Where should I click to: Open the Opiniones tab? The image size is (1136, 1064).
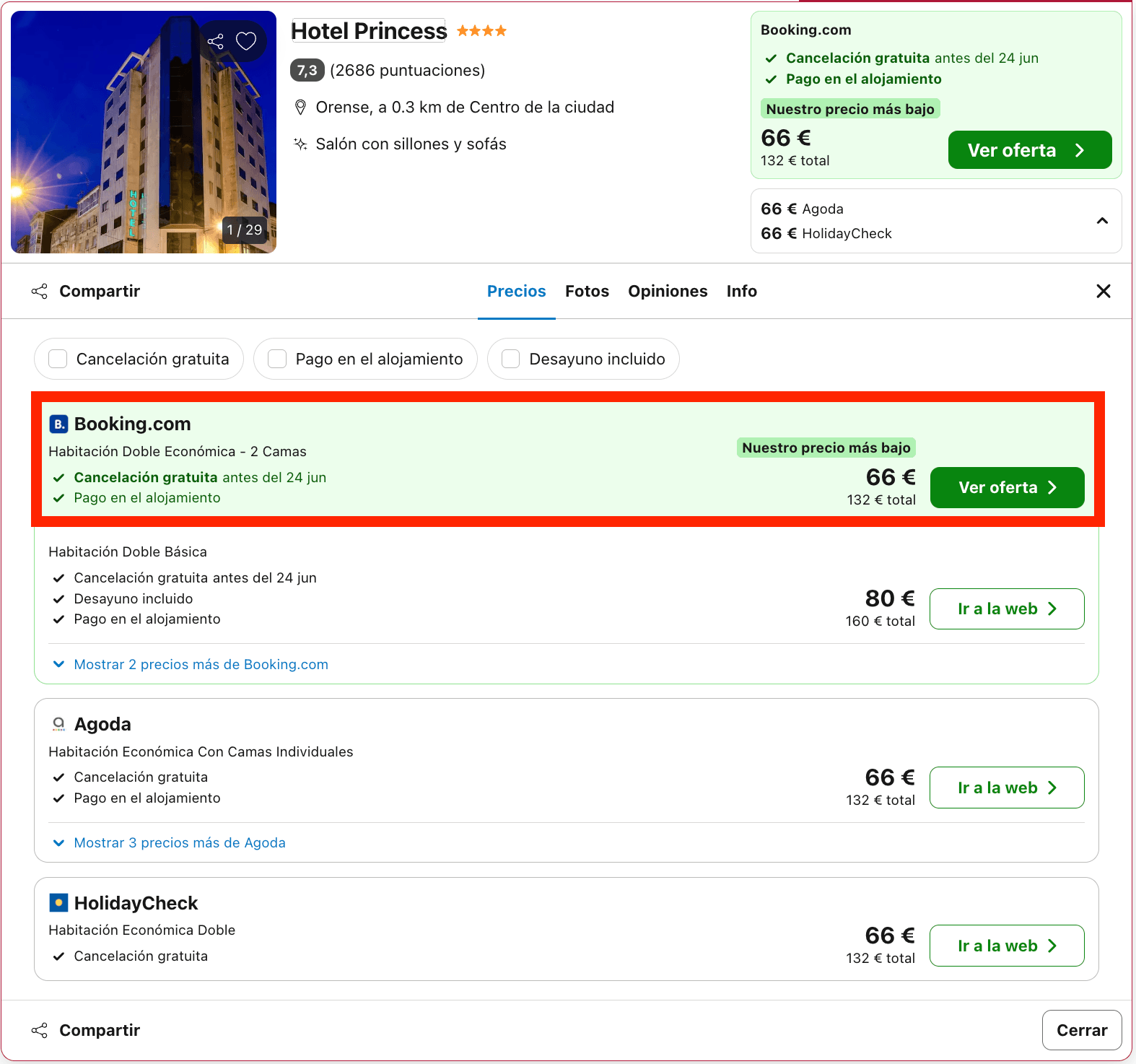coord(668,291)
